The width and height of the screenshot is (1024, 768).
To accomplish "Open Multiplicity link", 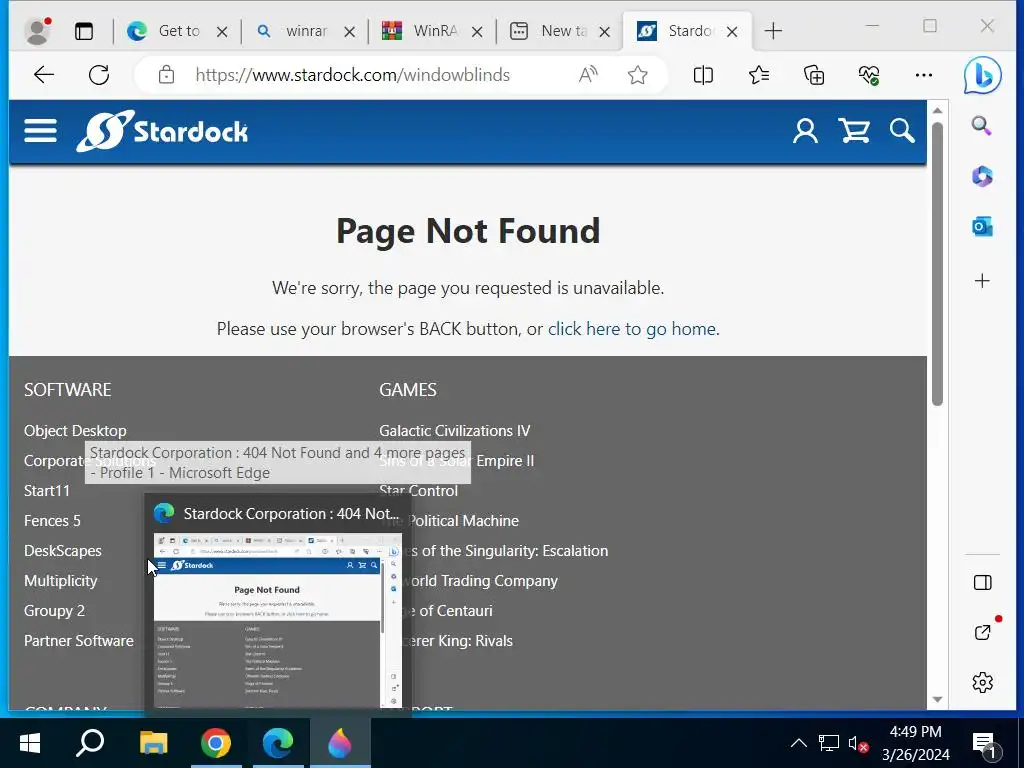I will [61, 581].
